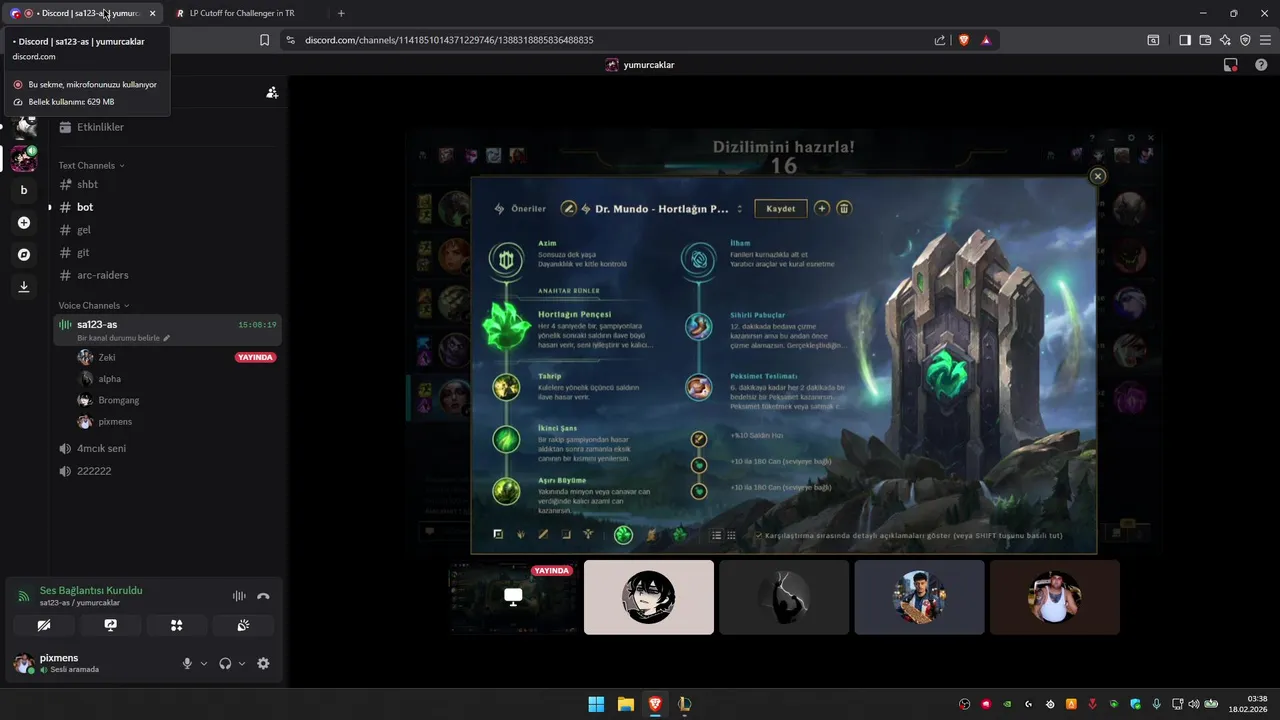The height and width of the screenshot is (720, 1280).
Task: Open File Explorer from the taskbar
Action: click(625, 704)
